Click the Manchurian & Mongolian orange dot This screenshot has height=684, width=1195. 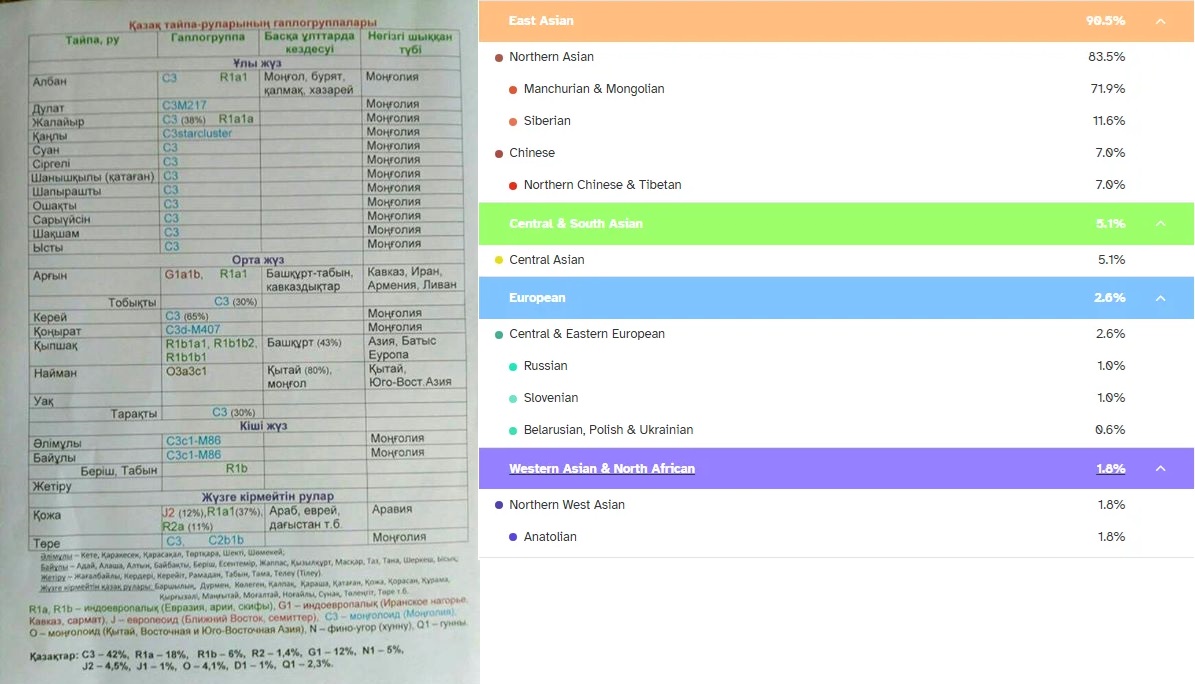[x=513, y=89]
